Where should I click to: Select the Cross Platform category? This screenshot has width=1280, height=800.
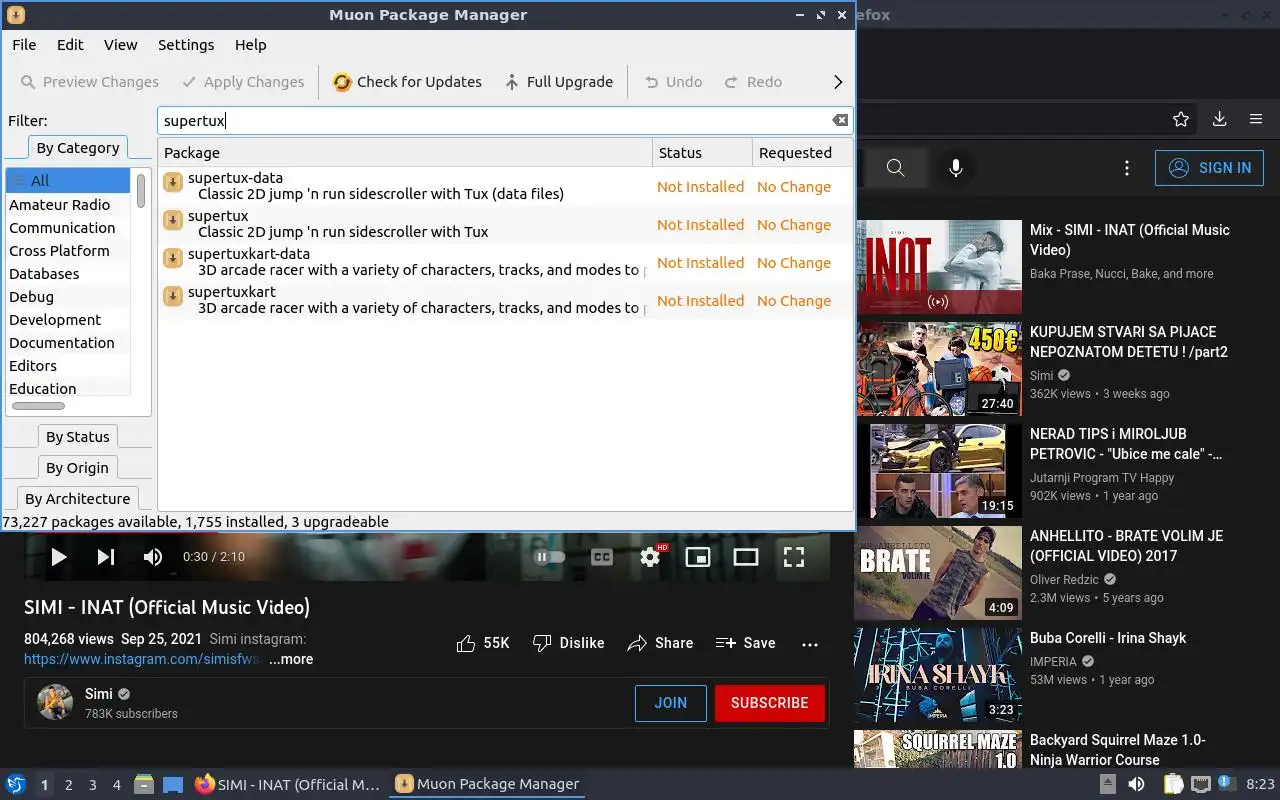(68, 251)
